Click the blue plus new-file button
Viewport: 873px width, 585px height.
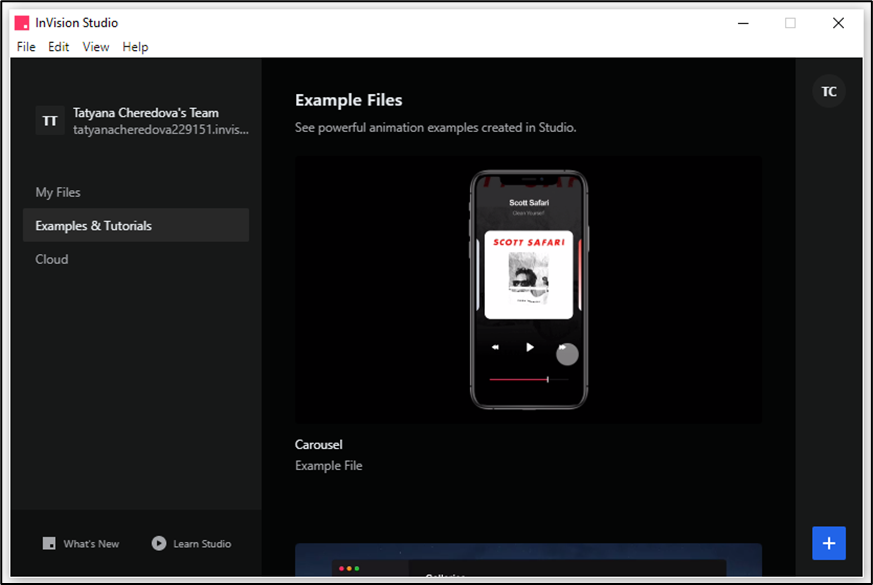coord(828,543)
